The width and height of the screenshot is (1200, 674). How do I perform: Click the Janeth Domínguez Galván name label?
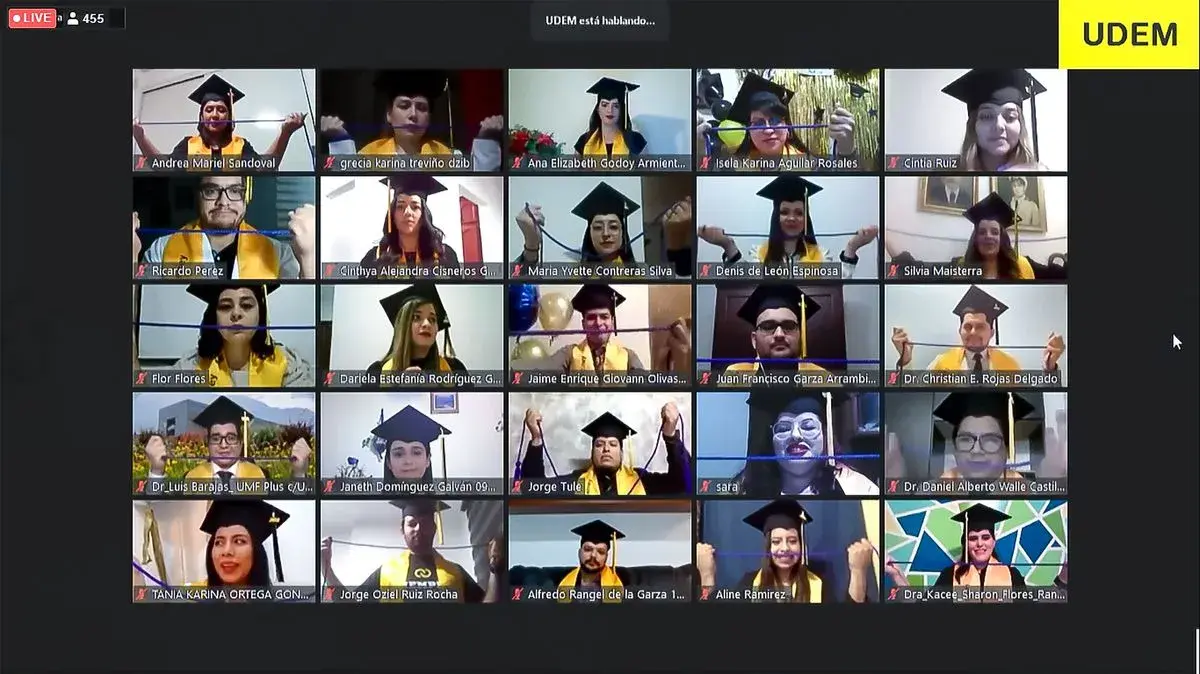pyautogui.click(x=419, y=487)
